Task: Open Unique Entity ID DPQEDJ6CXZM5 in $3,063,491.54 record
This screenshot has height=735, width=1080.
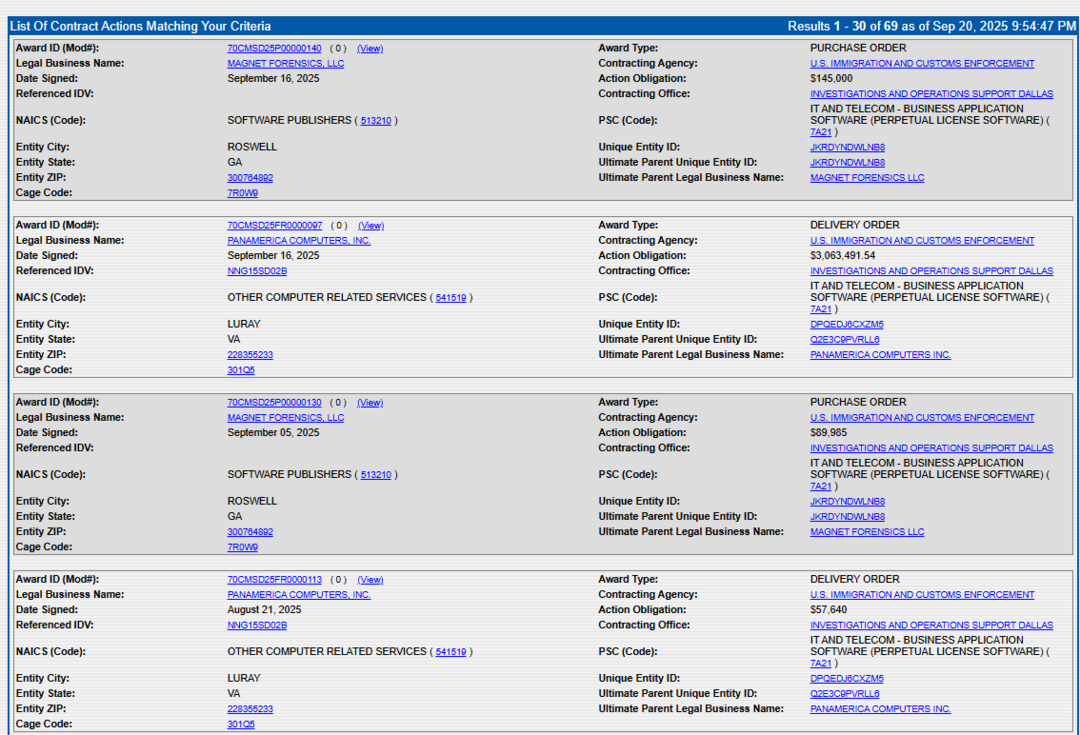Action: coord(847,324)
